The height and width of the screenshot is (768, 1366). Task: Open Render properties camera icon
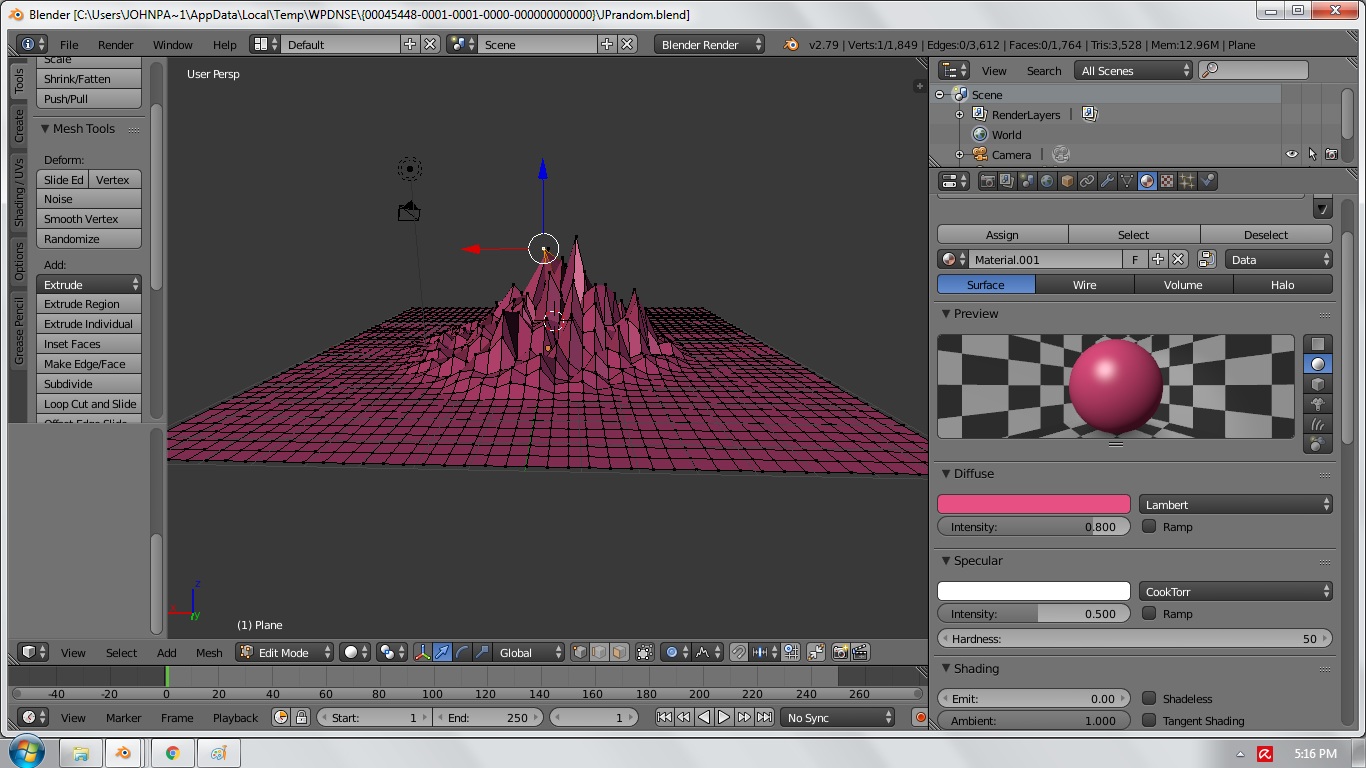[x=987, y=181]
